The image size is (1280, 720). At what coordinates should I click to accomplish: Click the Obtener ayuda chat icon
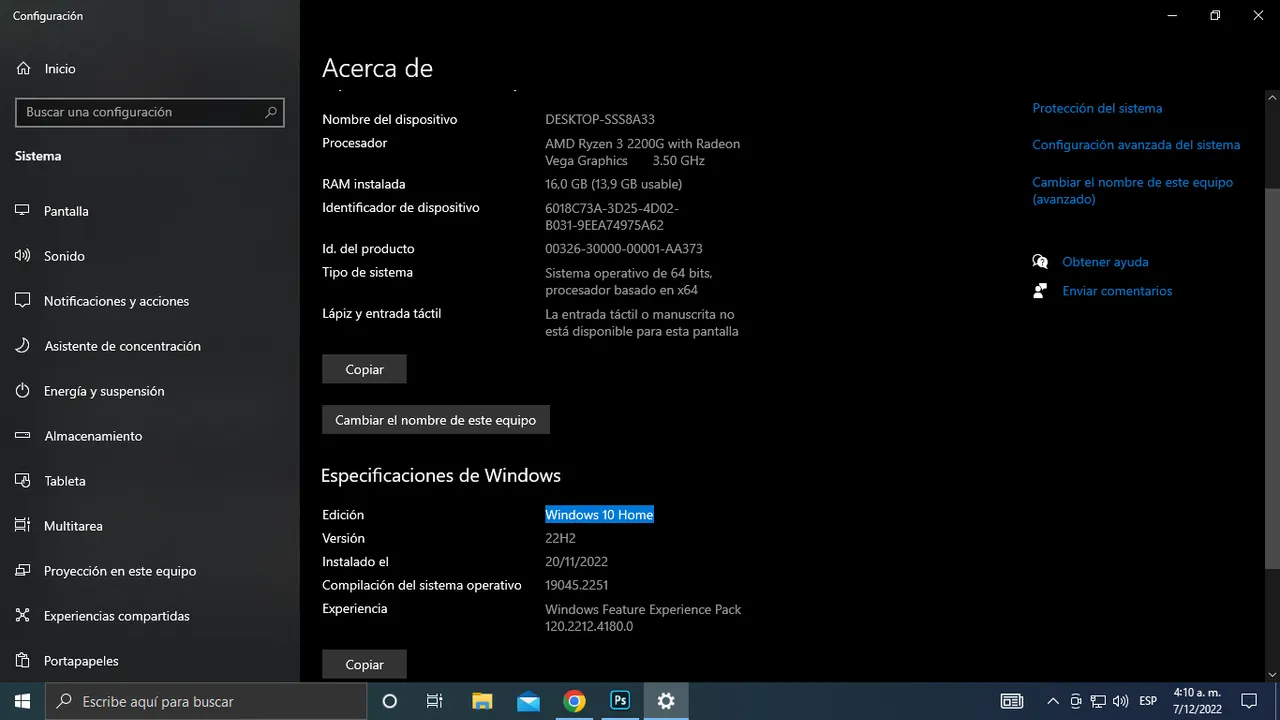click(x=1040, y=262)
